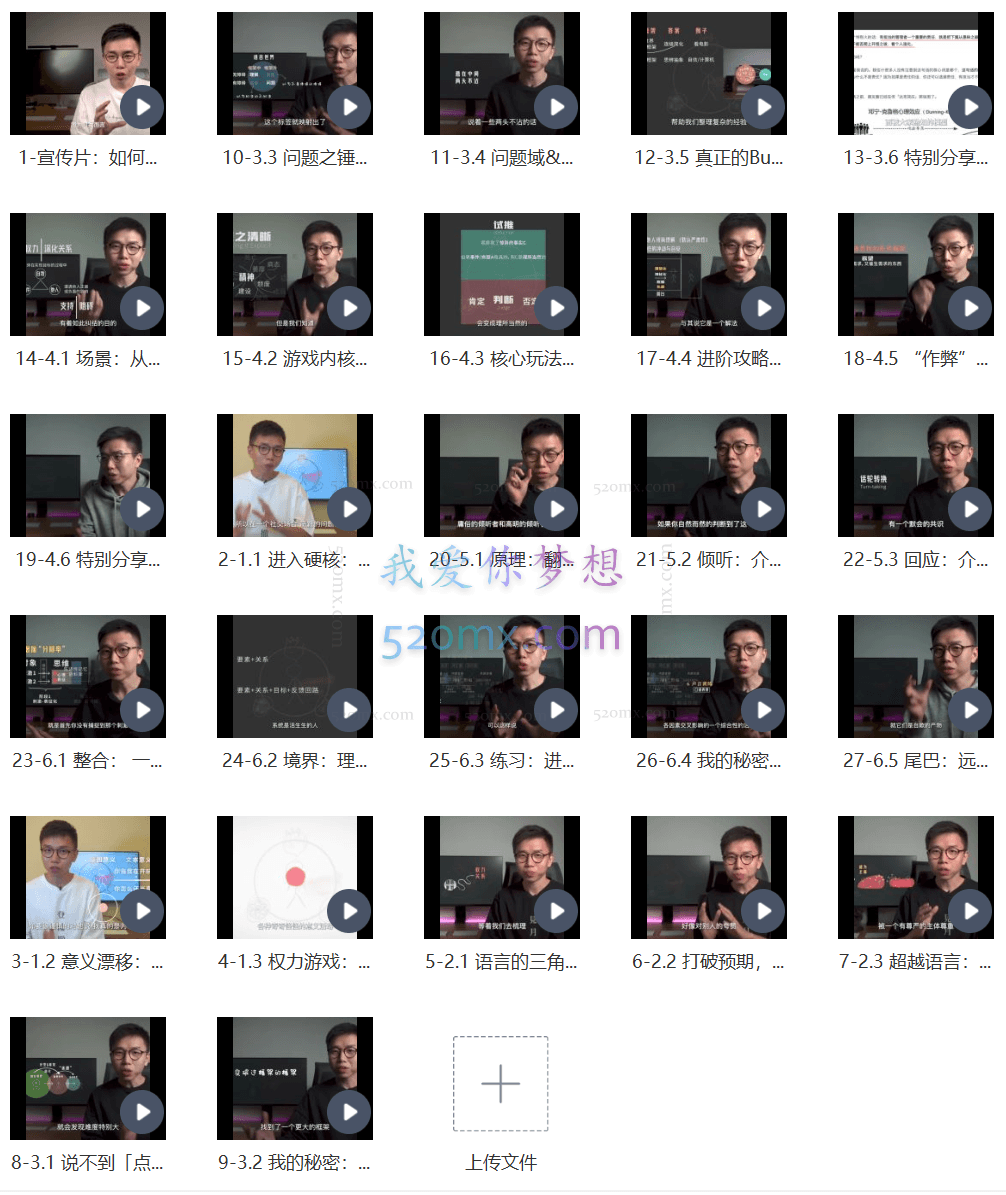This screenshot has width=1006, height=1195.
Task: Select the 22-5.3 回应 video thumbnail
Action: pyautogui.click(x=915, y=475)
